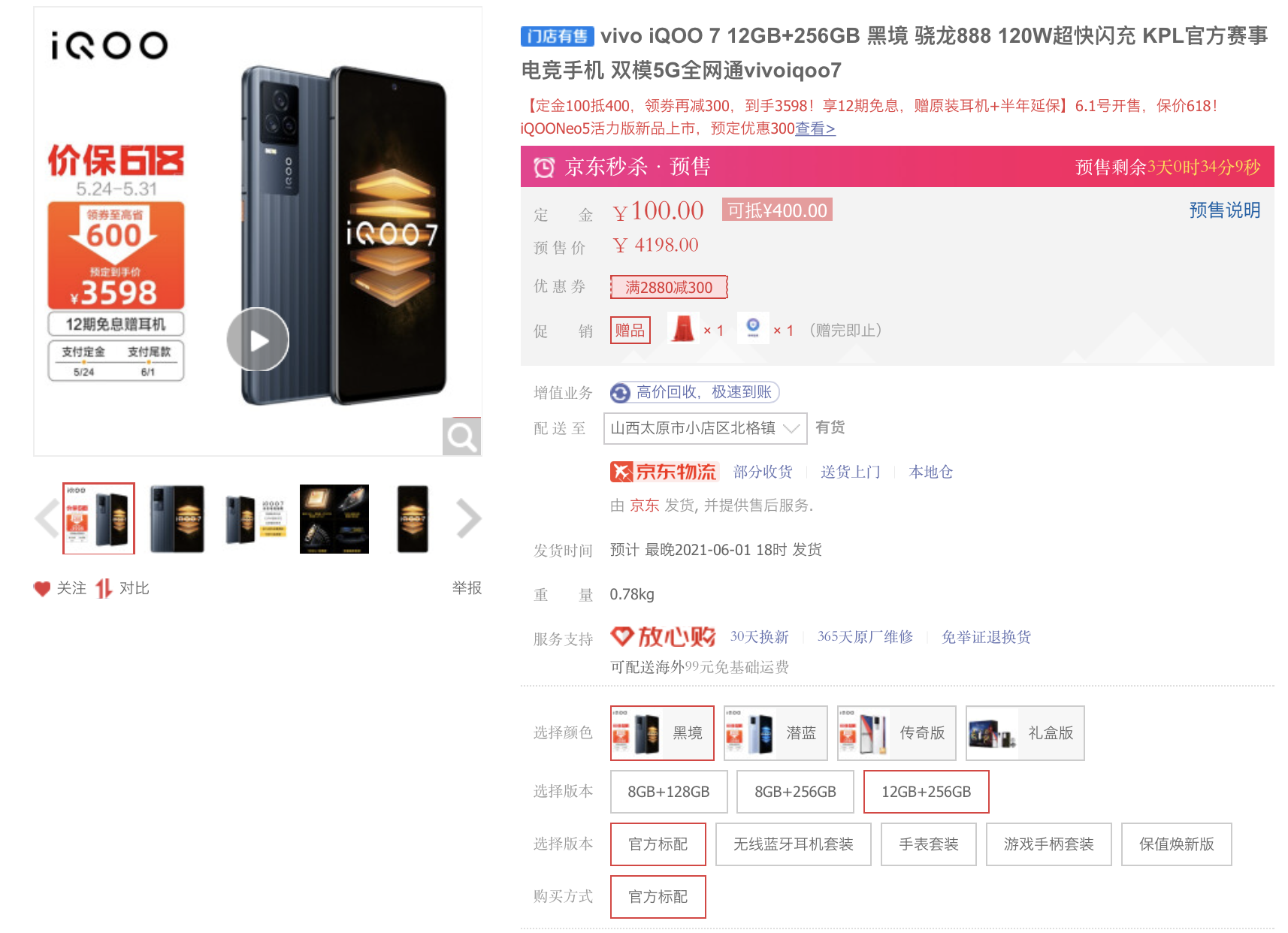
Task: Play the iQOO 7 product video
Action: tap(258, 340)
